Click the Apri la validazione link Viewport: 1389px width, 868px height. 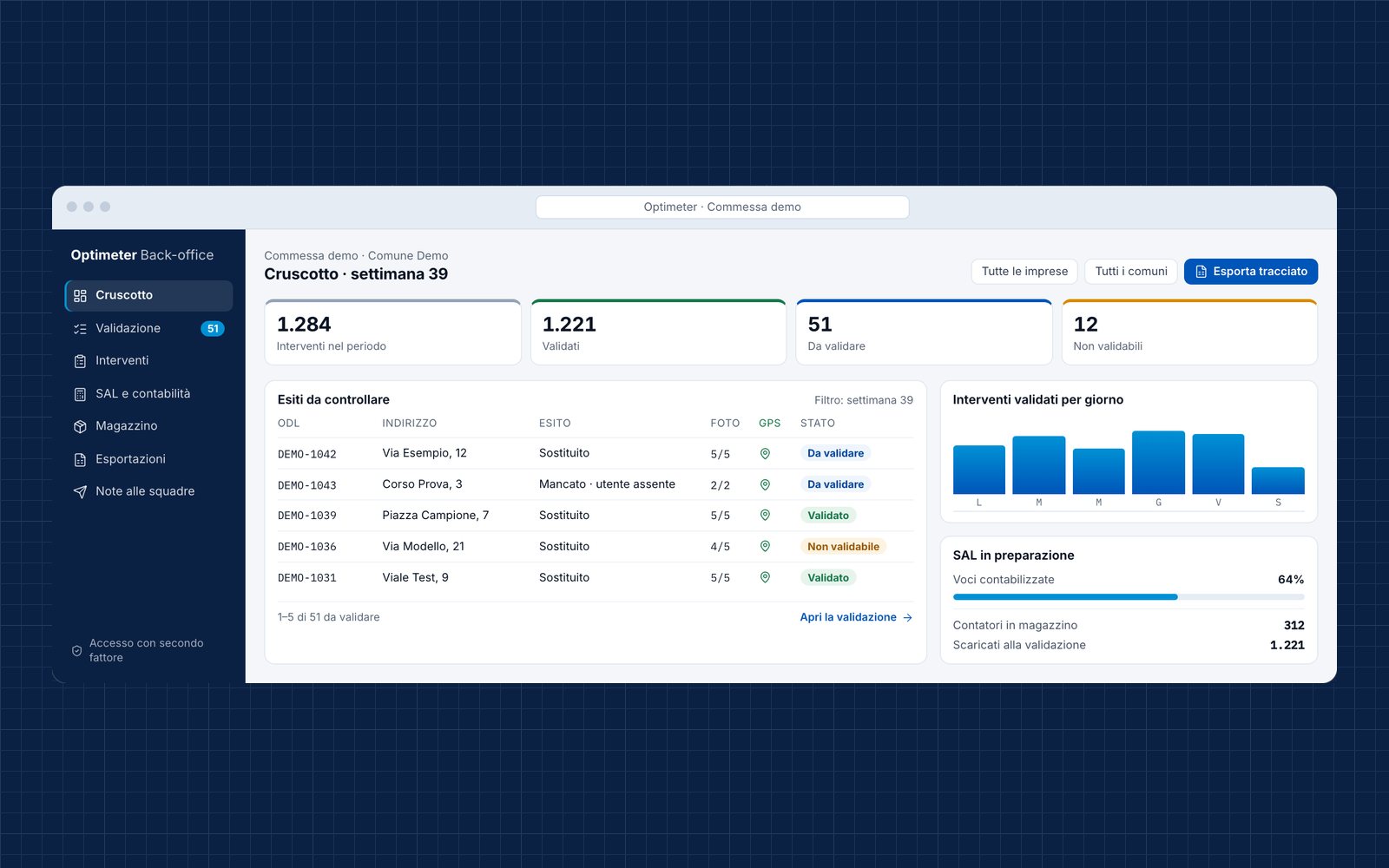coord(856,617)
